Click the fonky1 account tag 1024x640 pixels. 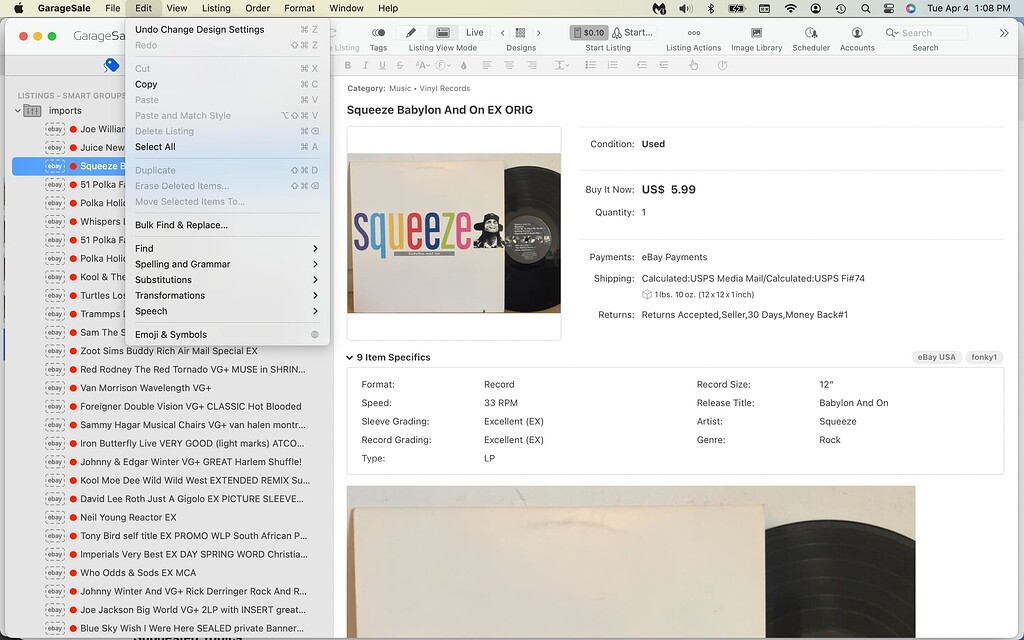click(984, 357)
